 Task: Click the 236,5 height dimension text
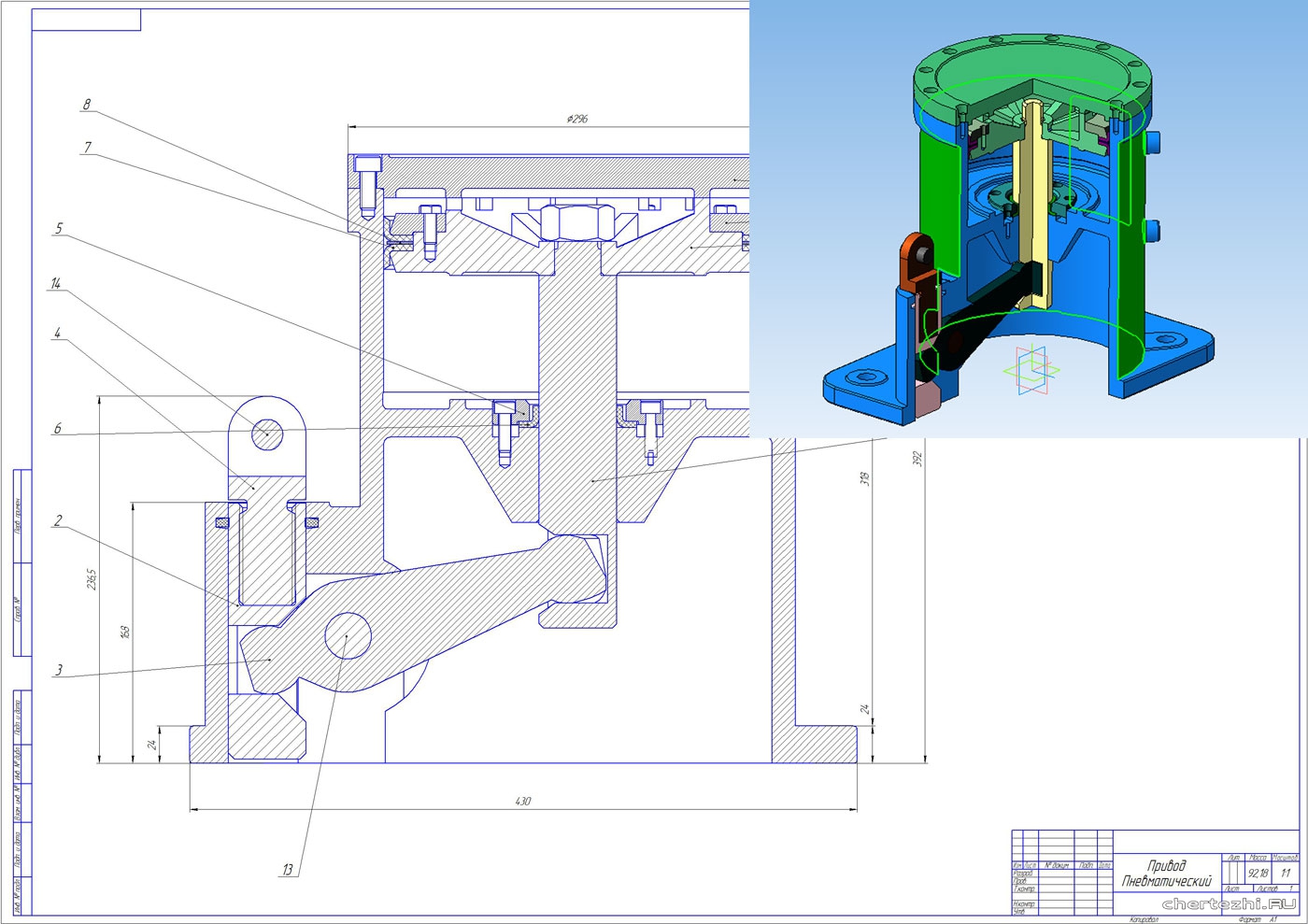click(92, 579)
